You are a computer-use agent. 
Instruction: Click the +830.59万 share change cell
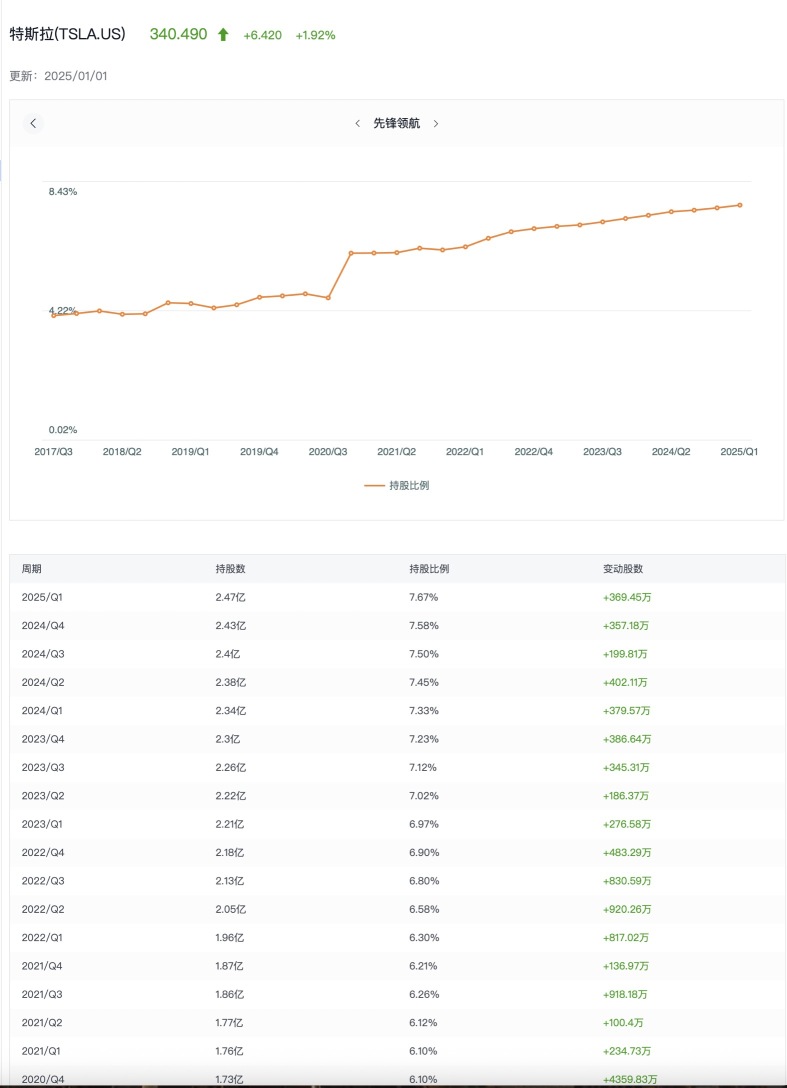pyautogui.click(x=627, y=881)
